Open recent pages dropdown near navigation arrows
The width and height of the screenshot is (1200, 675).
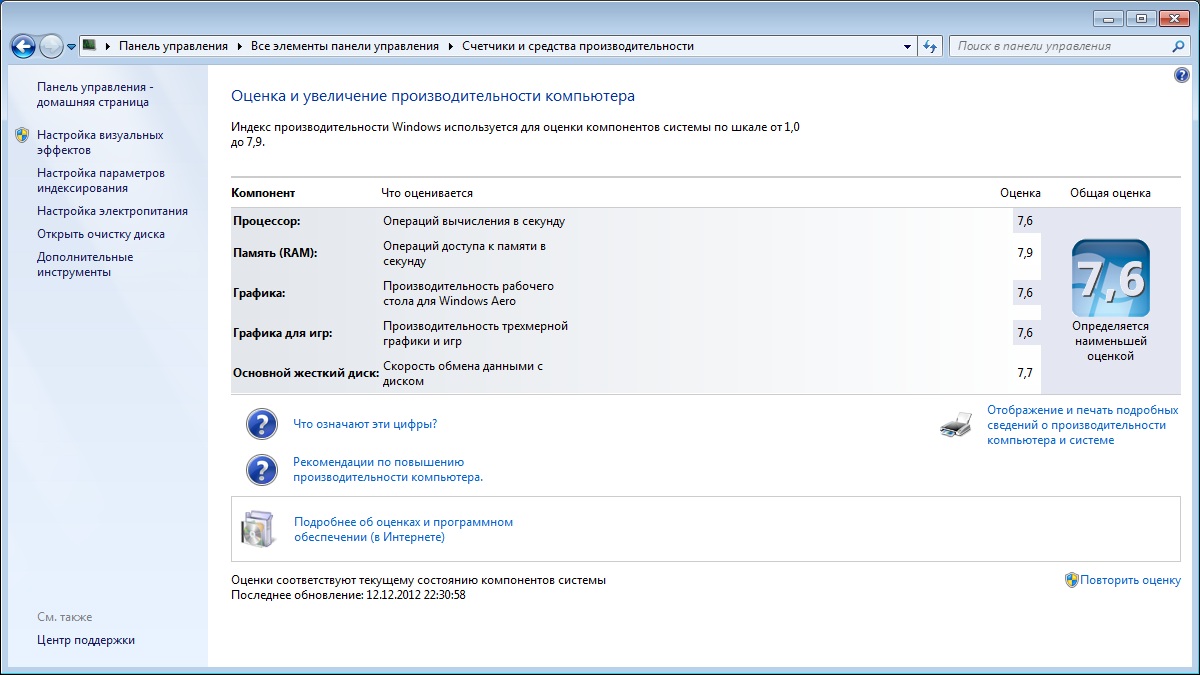pyautogui.click(x=72, y=47)
